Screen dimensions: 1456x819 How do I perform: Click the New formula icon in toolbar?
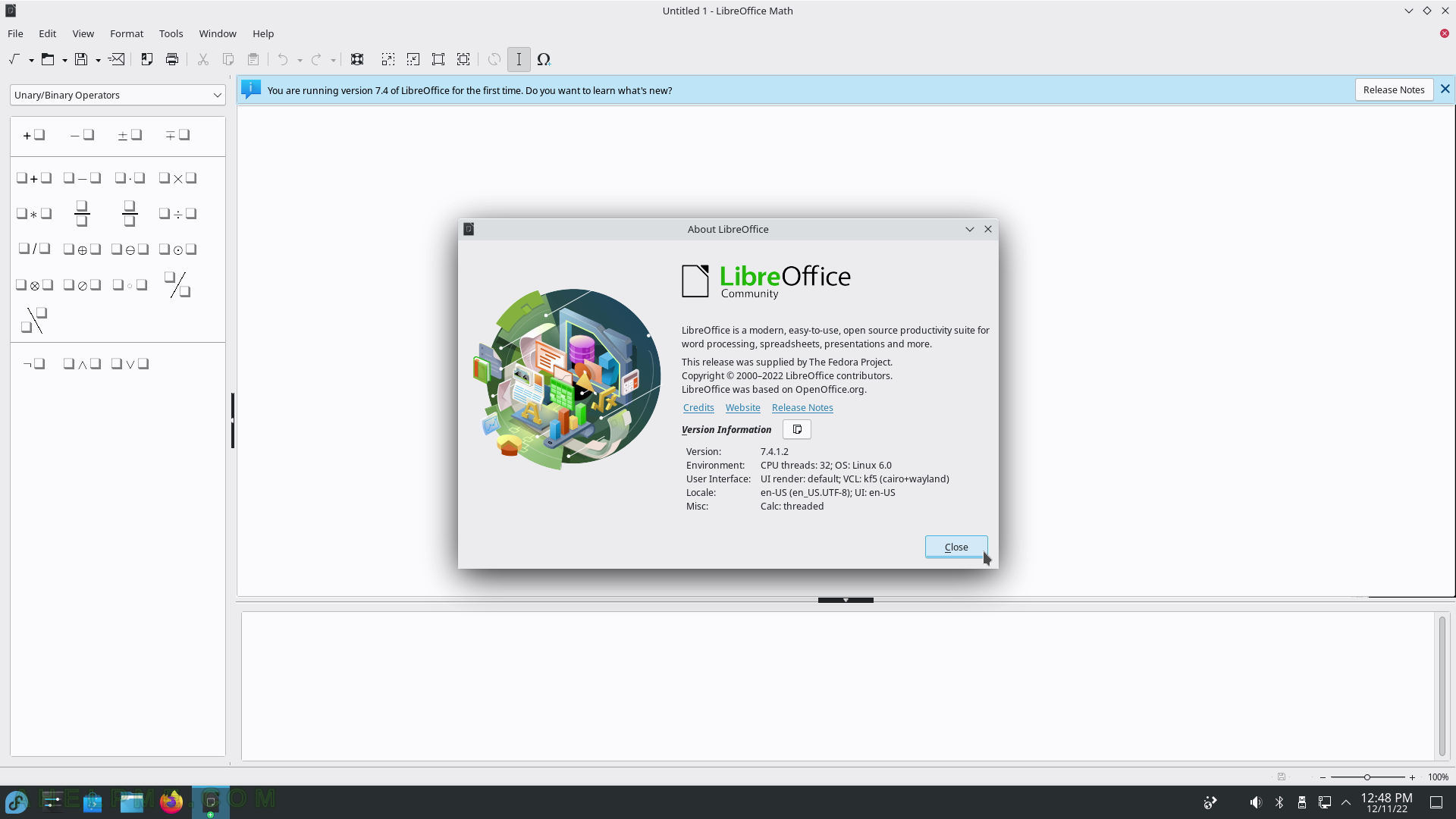(14, 59)
